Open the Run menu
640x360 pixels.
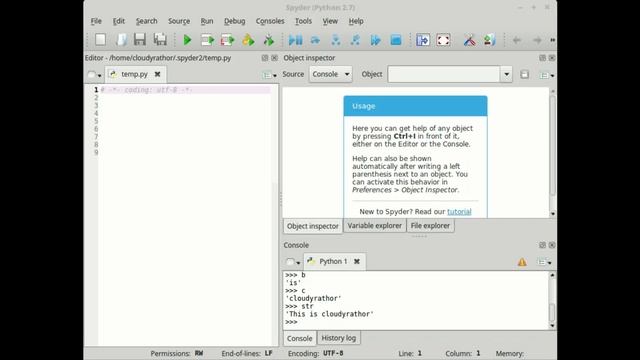pyautogui.click(x=207, y=21)
